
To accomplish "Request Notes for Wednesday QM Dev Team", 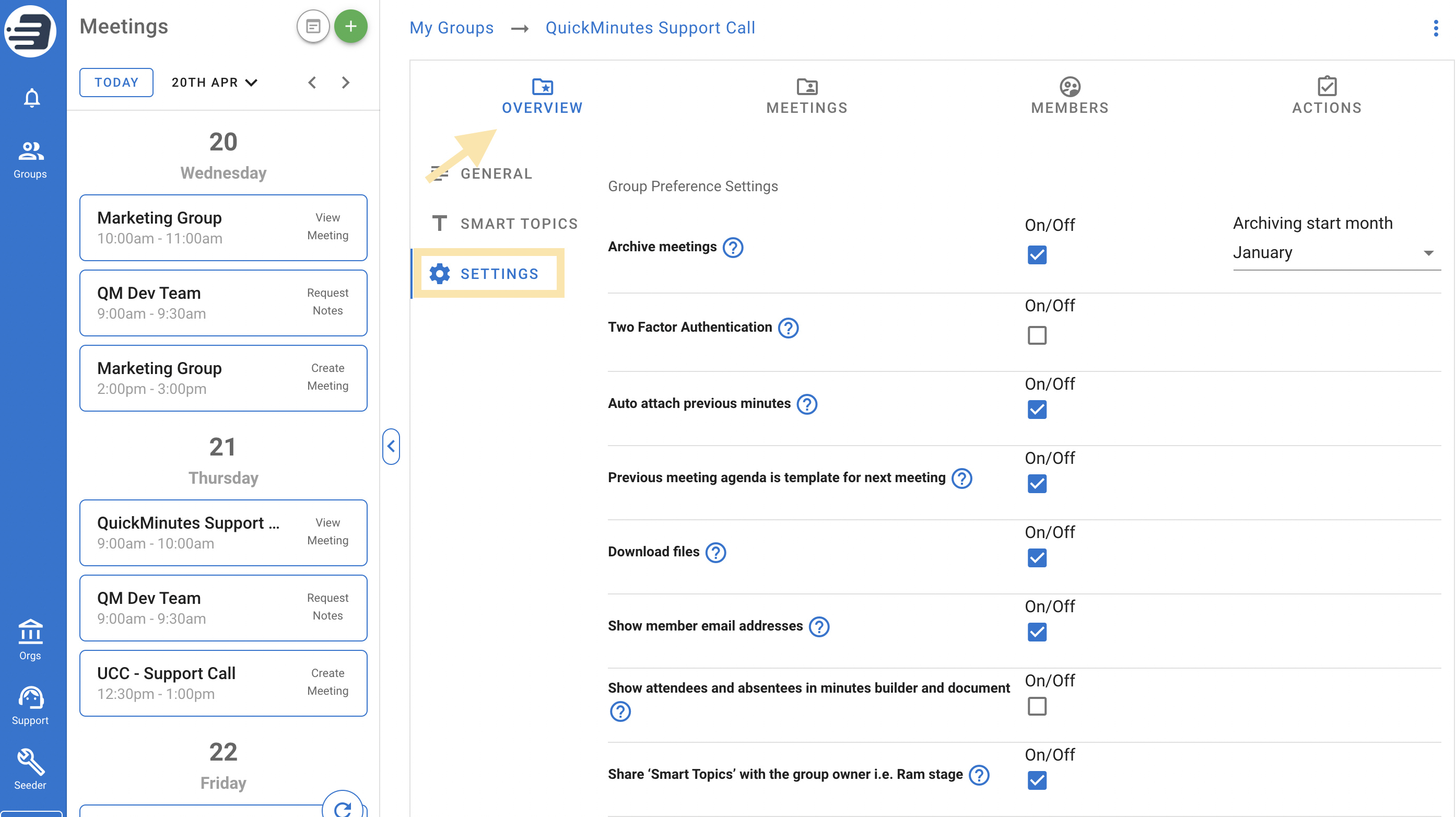I will pyautogui.click(x=328, y=302).
